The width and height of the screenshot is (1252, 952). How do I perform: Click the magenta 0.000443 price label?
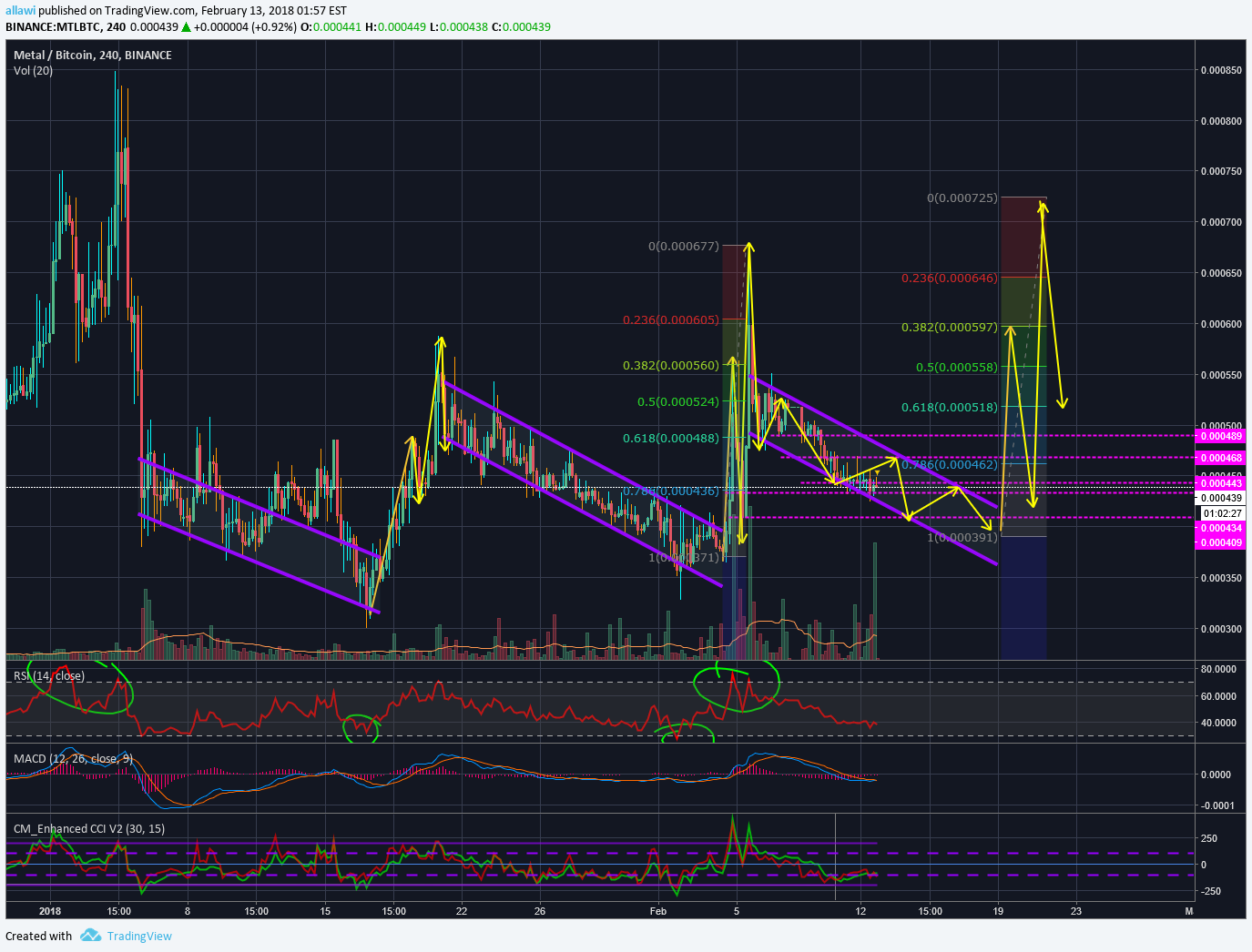1220,483
